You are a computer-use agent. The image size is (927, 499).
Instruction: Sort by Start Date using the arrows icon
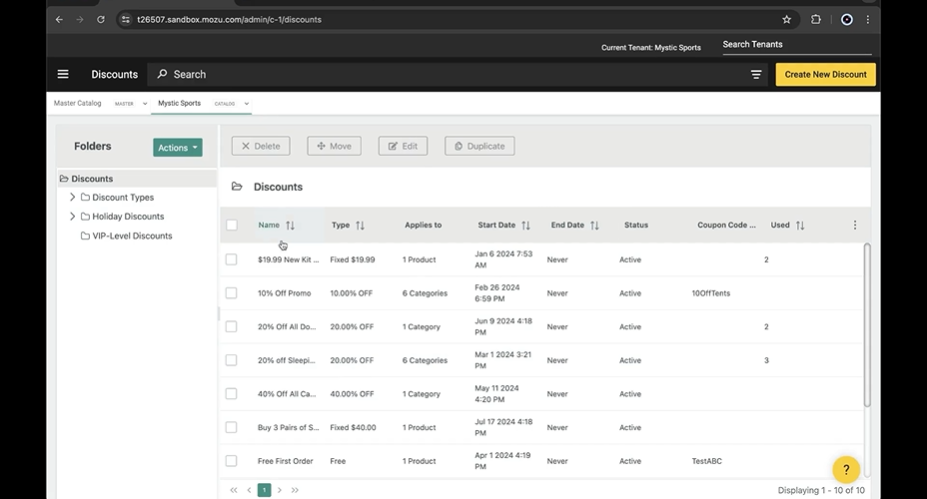click(526, 225)
